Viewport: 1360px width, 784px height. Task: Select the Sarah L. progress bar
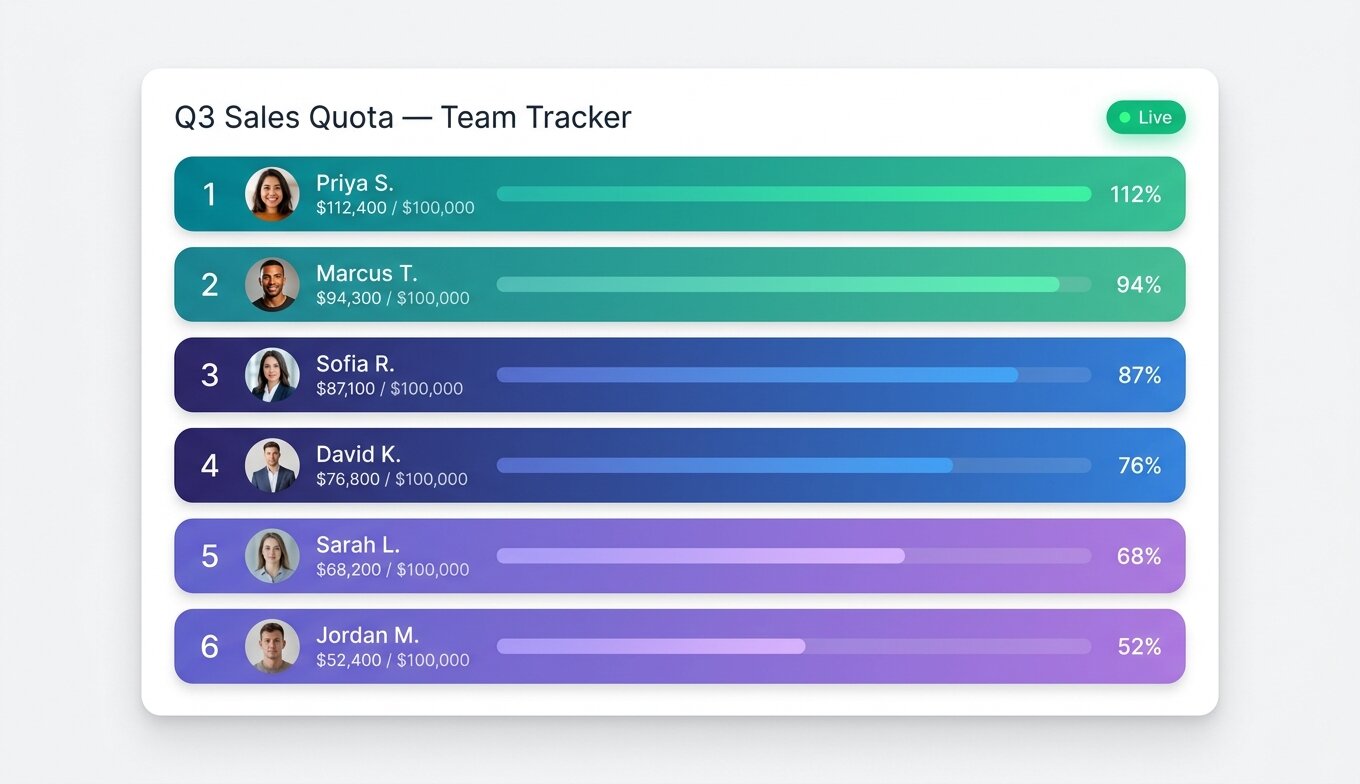point(794,556)
